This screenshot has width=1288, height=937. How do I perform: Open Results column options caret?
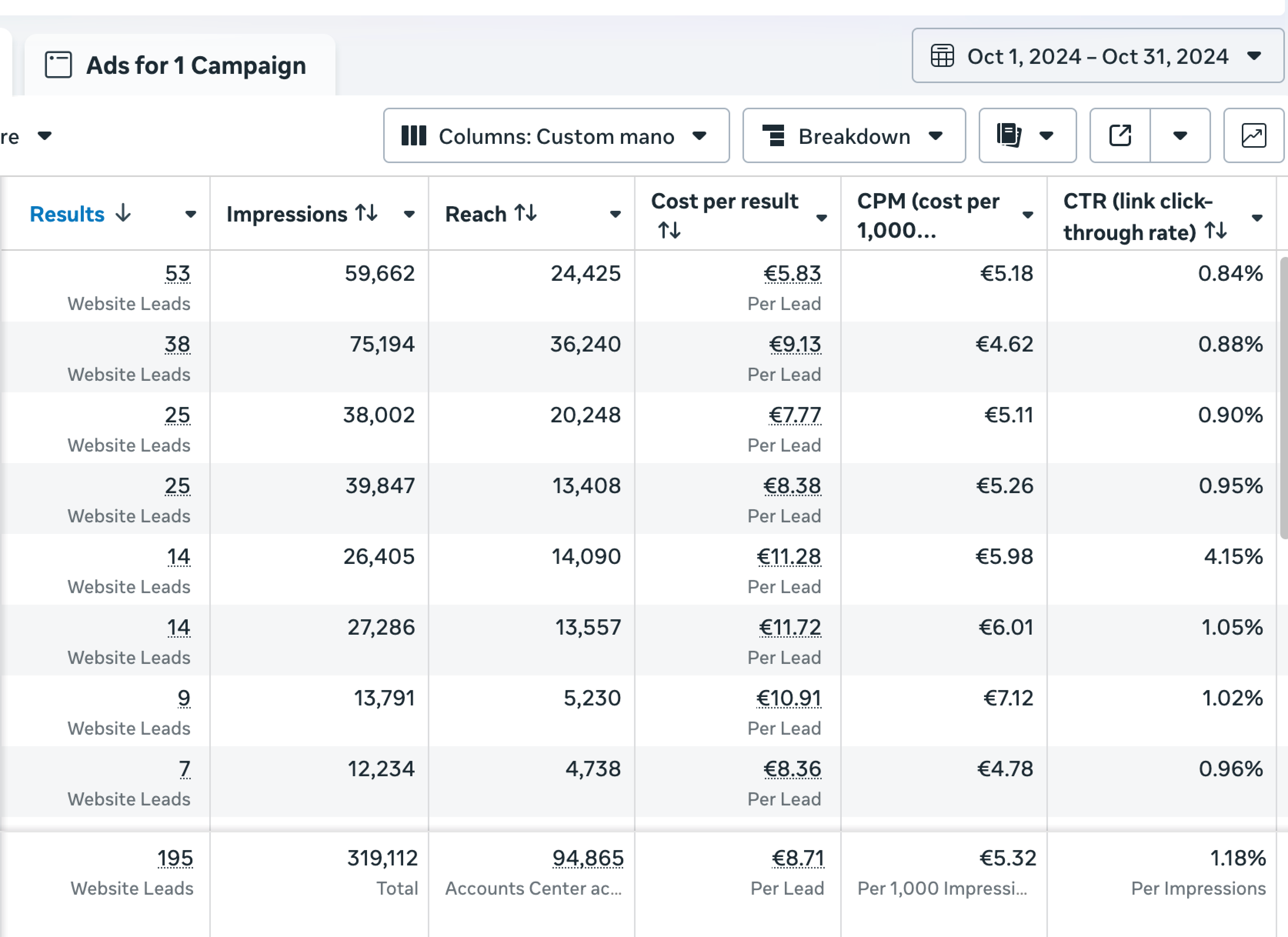(x=191, y=214)
